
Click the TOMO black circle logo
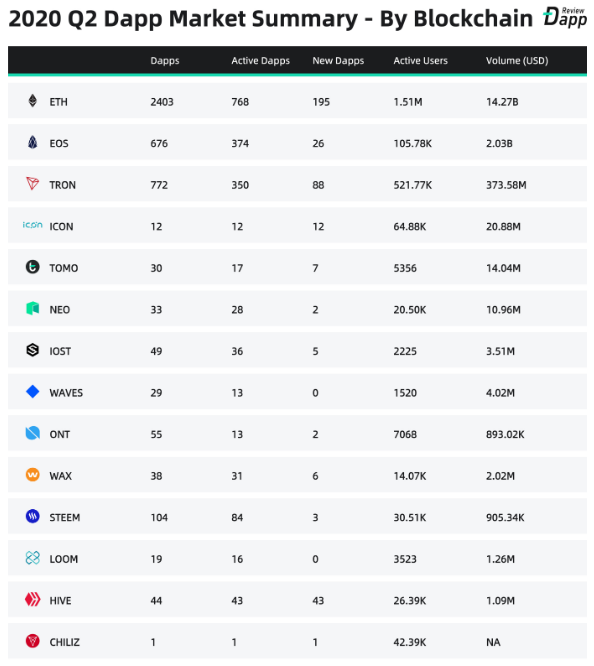(33, 267)
